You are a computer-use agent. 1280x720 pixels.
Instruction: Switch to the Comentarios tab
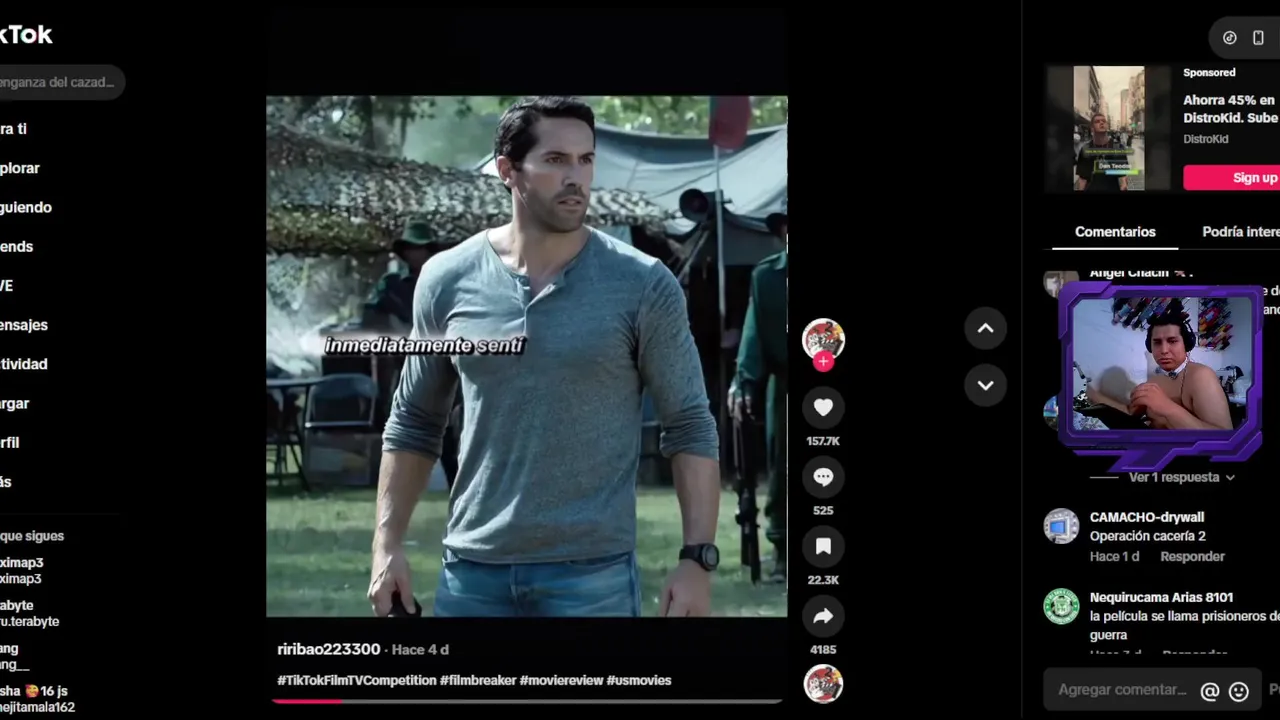point(1115,231)
